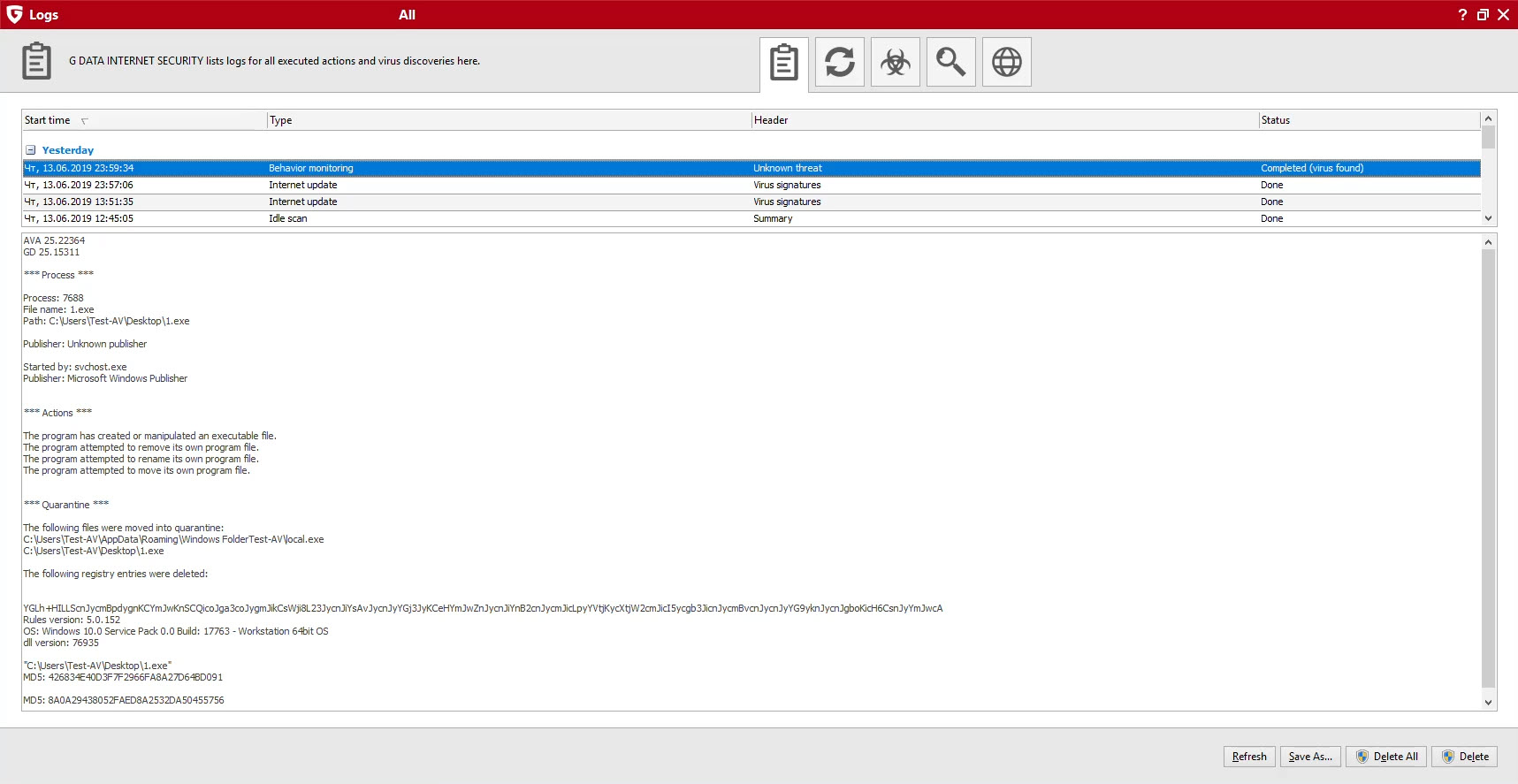Click the OS: Windows 10.0 build line
The height and width of the screenshot is (784, 1518).
(176, 631)
